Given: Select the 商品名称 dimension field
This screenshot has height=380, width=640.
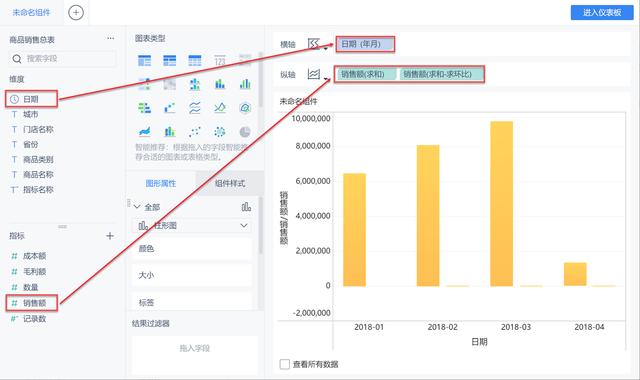Looking at the screenshot, I should [x=38, y=175].
